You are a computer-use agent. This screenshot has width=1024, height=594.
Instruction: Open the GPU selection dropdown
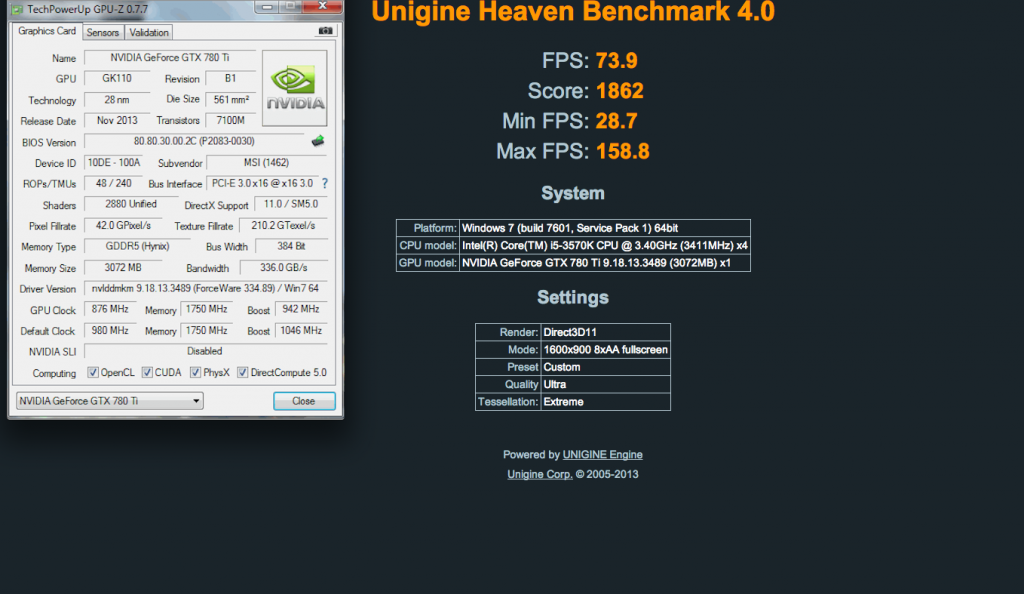point(110,401)
